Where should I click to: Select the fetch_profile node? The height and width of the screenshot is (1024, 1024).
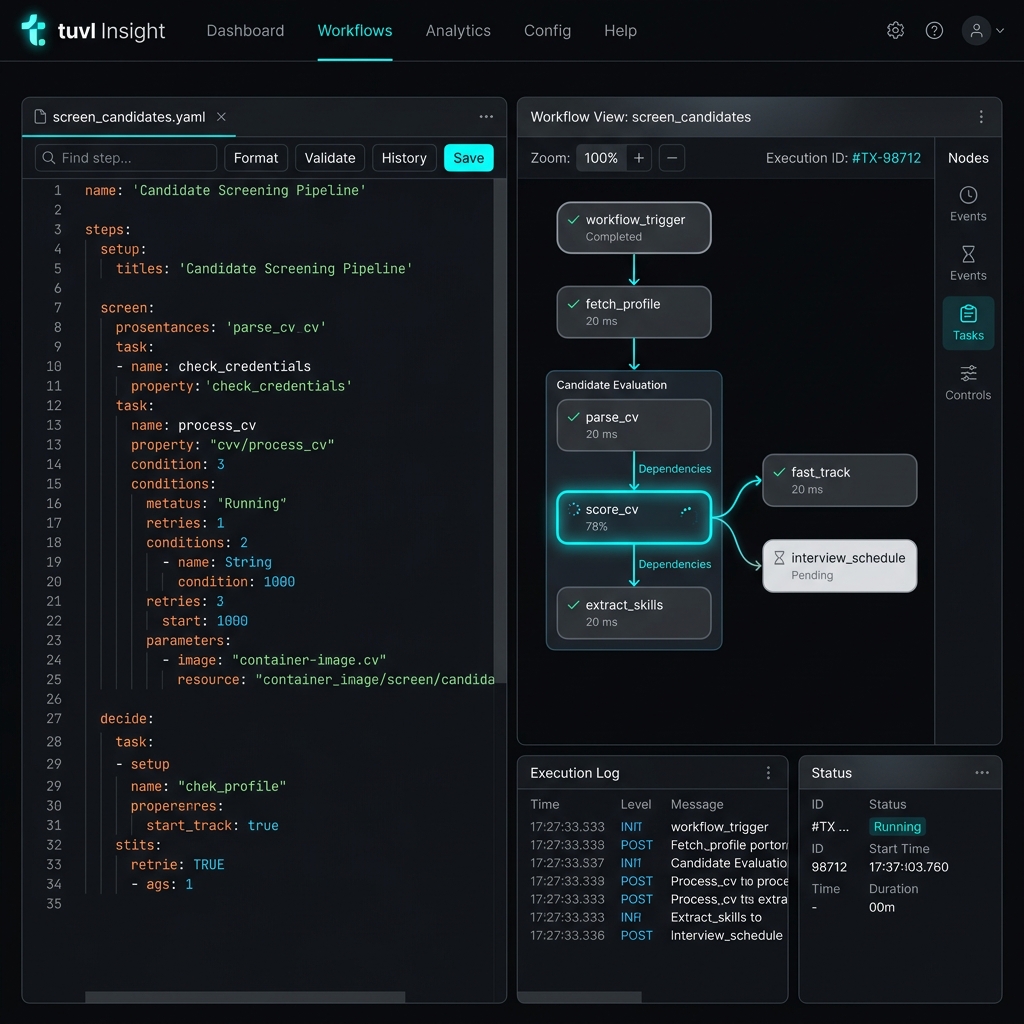coord(633,312)
